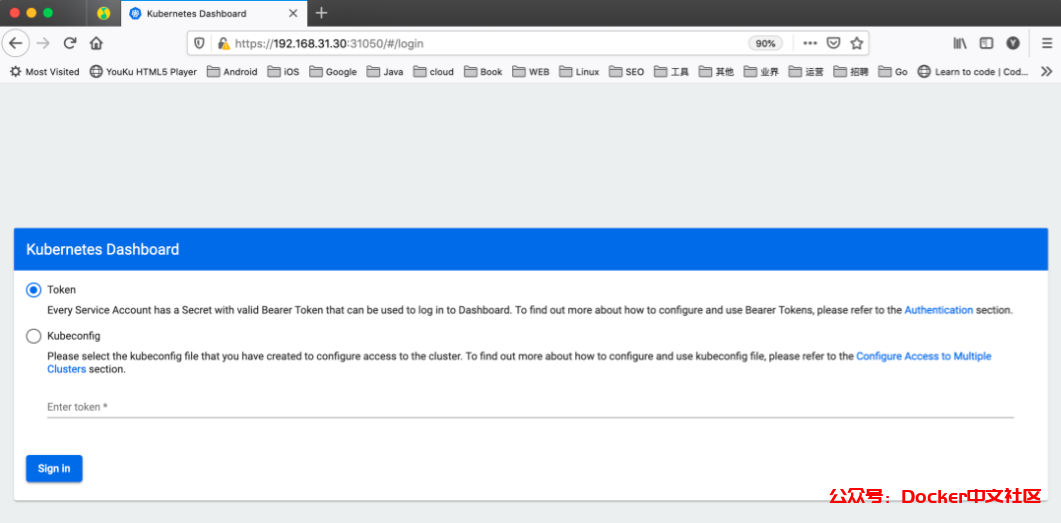This screenshot has width=1061, height=523.
Task: Open the Firefox Library icon
Action: 960,43
